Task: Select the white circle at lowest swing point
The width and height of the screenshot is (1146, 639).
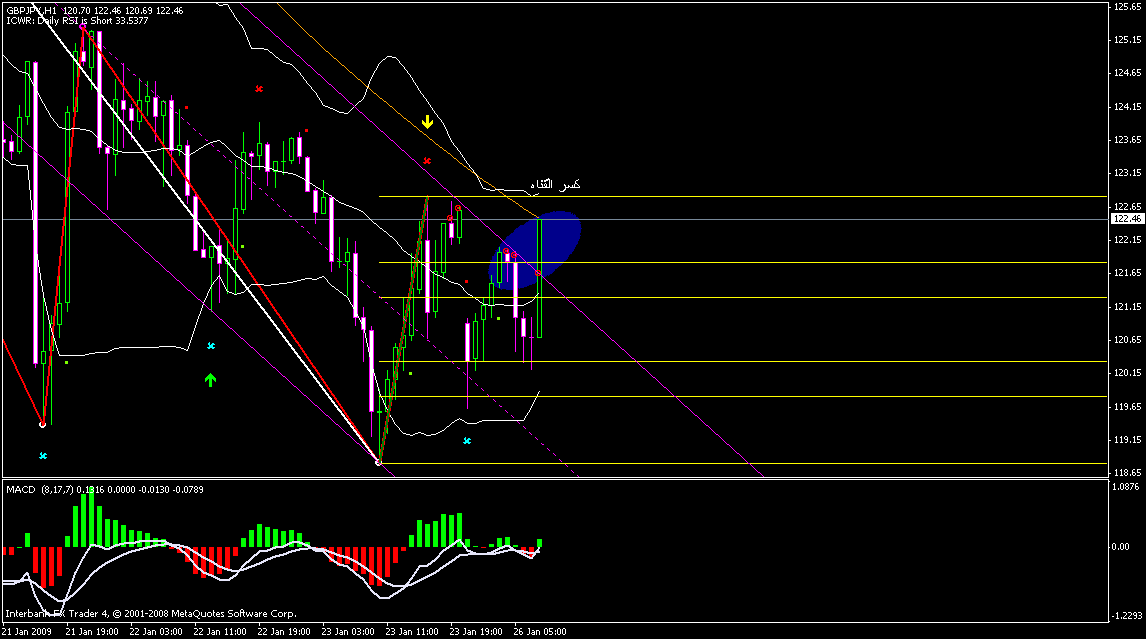Action: [378, 461]
